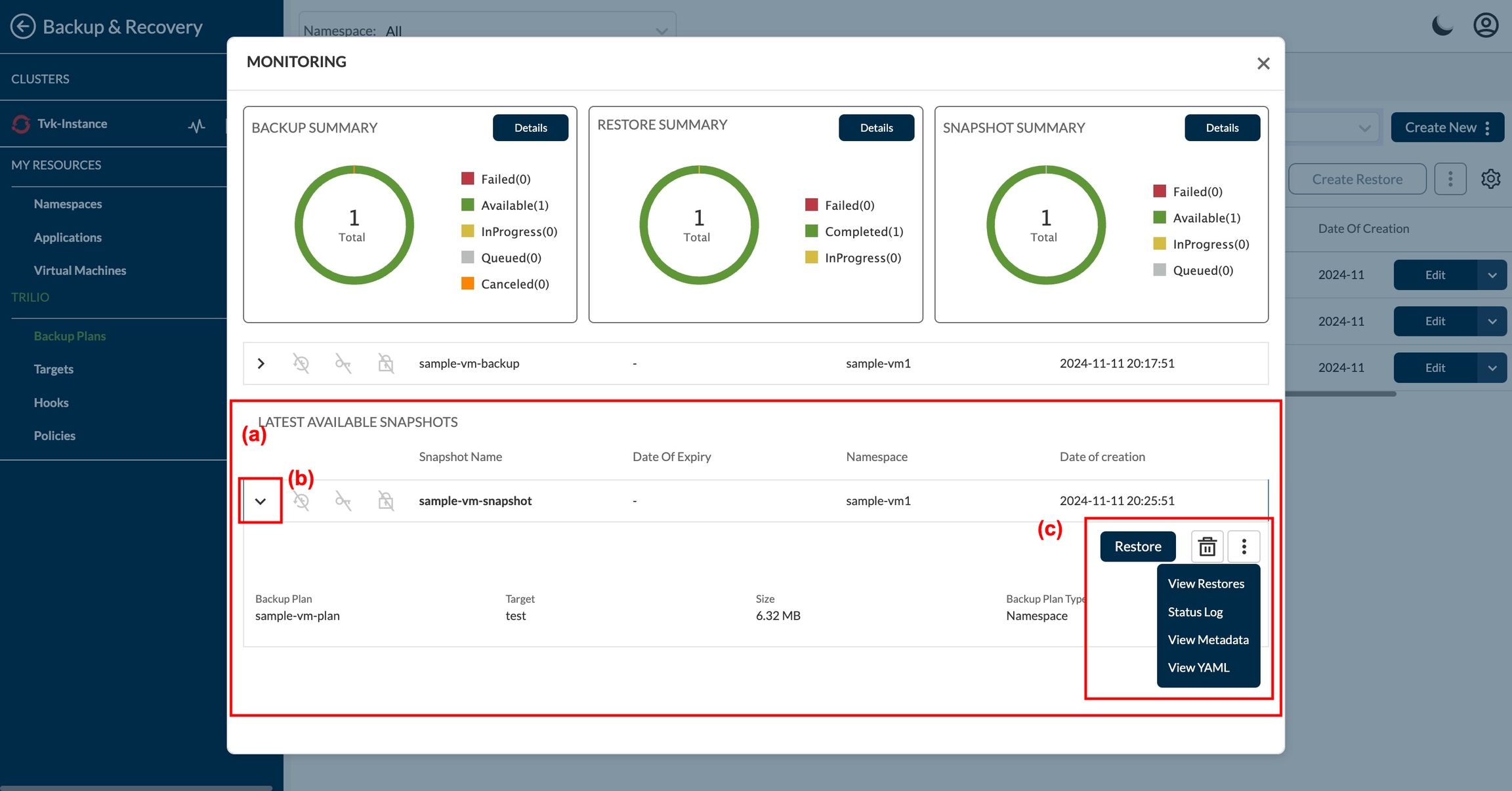Click the key icon on sample-vm-backup row
The image size is (1512, 791).
coord(343,363)
